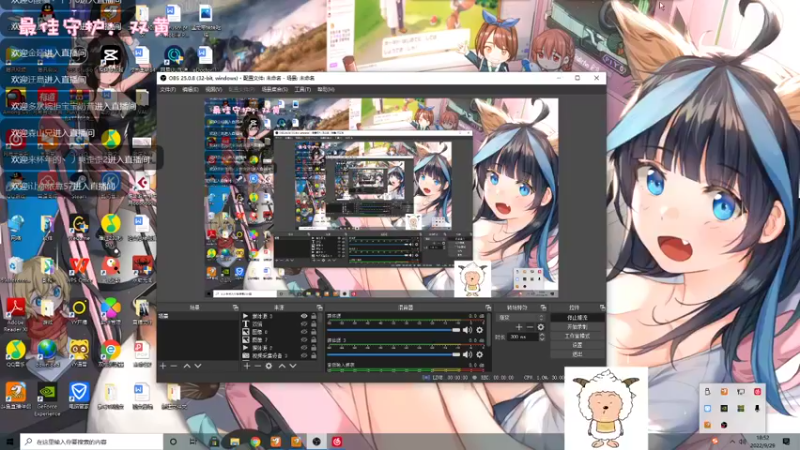Open GeForce Experience desktop shortcut
The image size is (800, 450).
[47, 399]
